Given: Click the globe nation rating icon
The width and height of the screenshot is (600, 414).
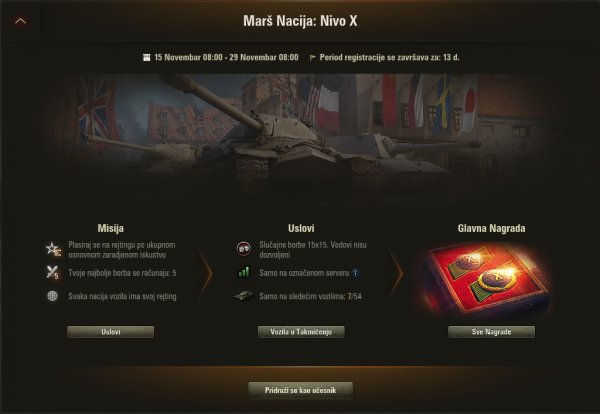Looking at the screenshot, I should click(x=52, y=296).
